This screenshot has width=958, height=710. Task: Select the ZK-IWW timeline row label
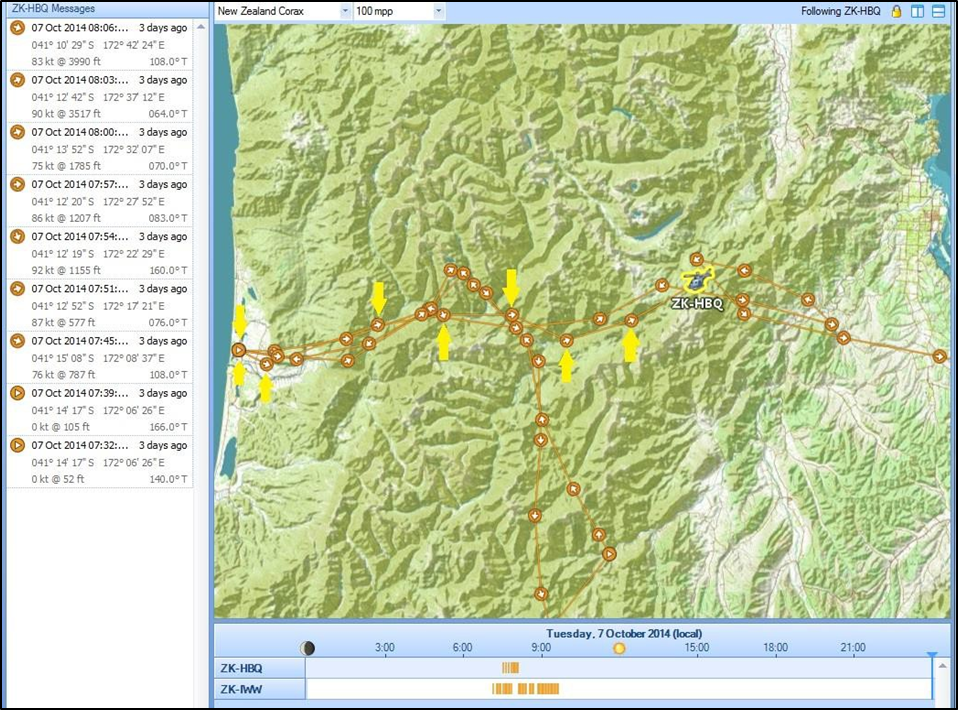point(240,688)
